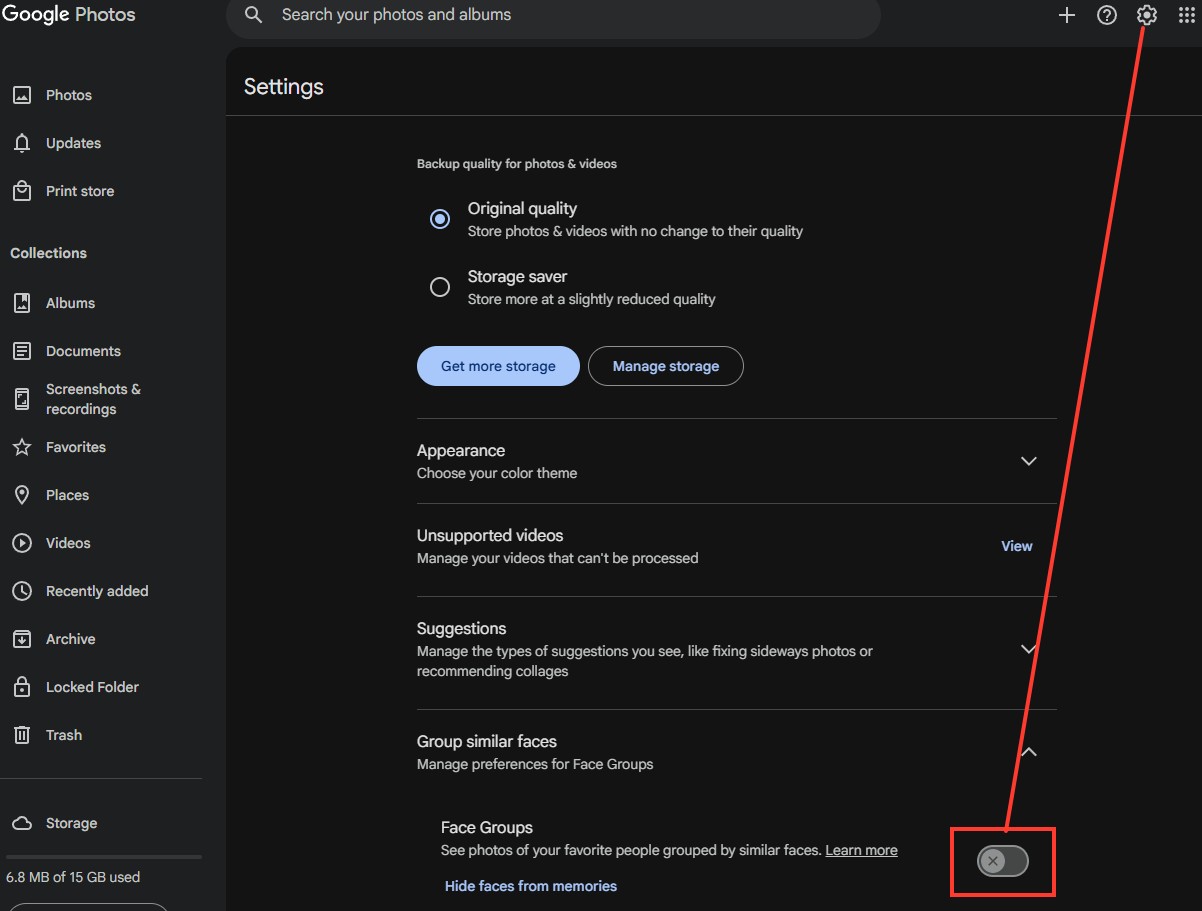1202x911 pixels.
Task: Open Archive in sidebar
Action: 70,639
